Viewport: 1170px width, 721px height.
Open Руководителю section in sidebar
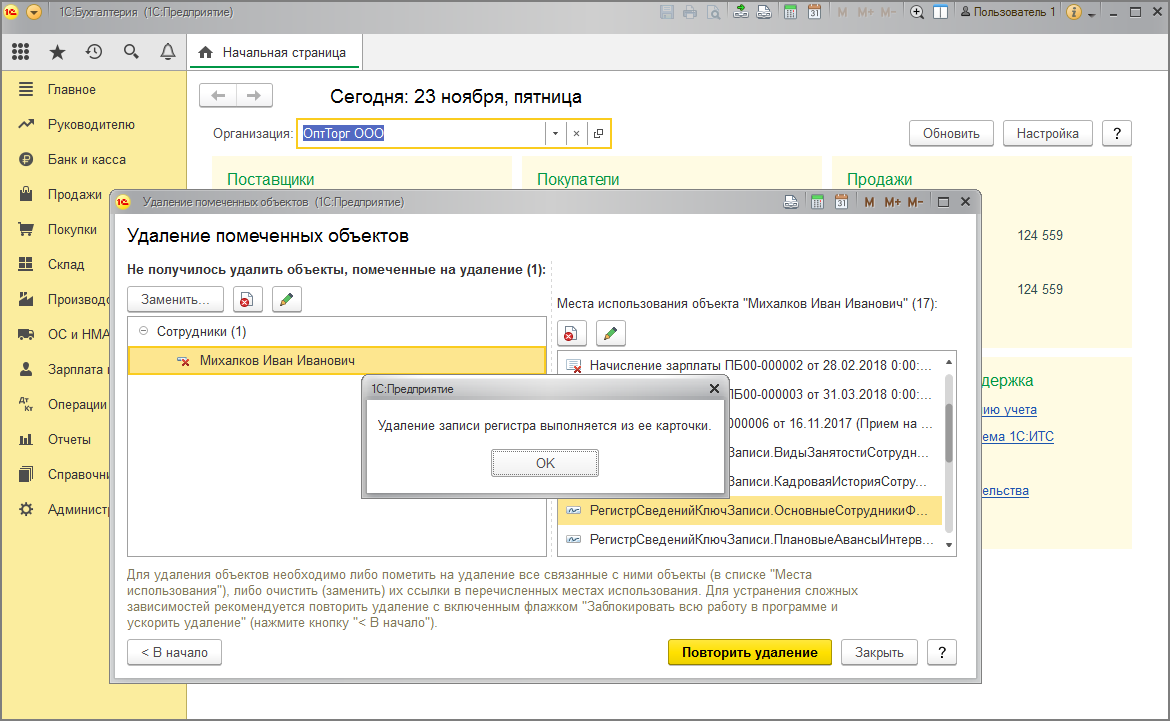pyautogui.click(x=91, y=125)
